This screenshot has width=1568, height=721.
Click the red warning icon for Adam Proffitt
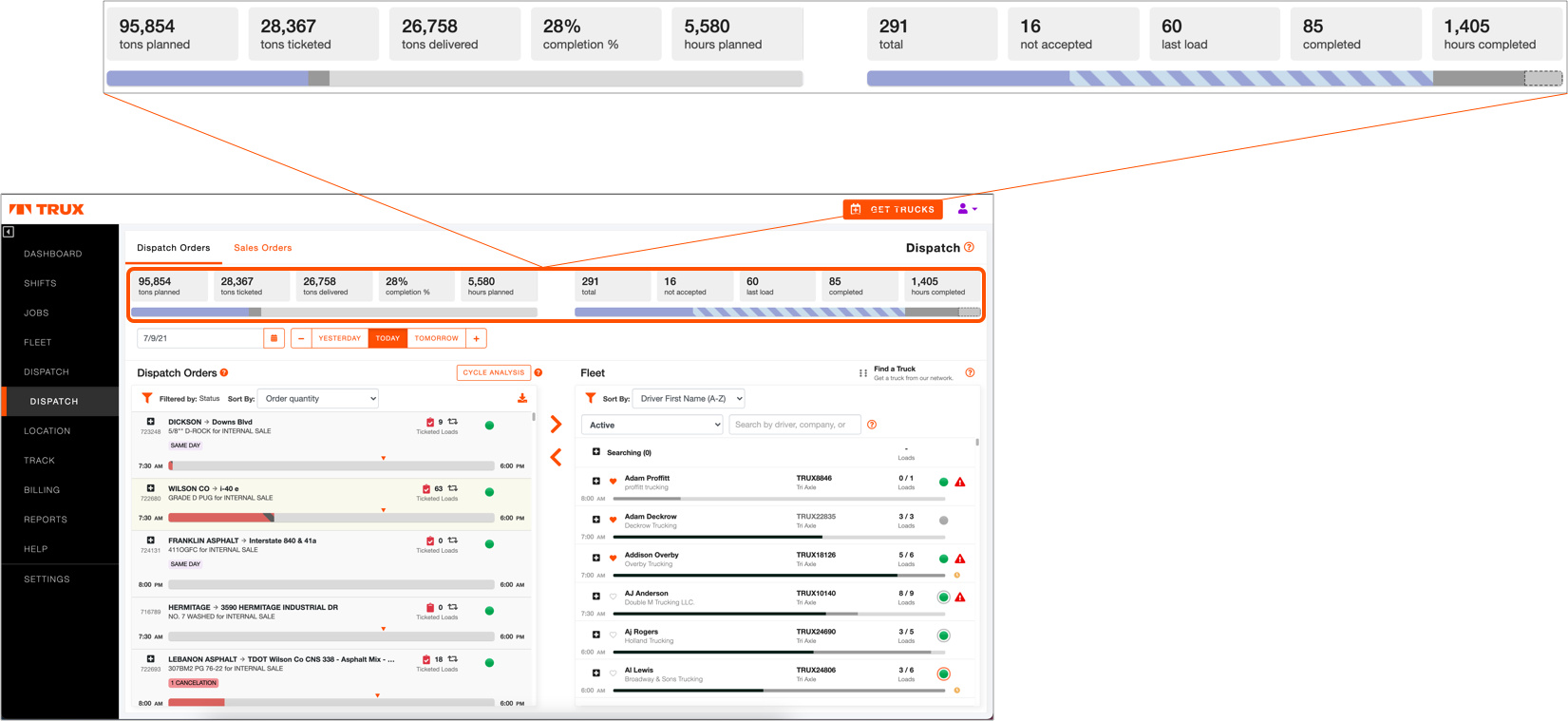coord(960,483)
